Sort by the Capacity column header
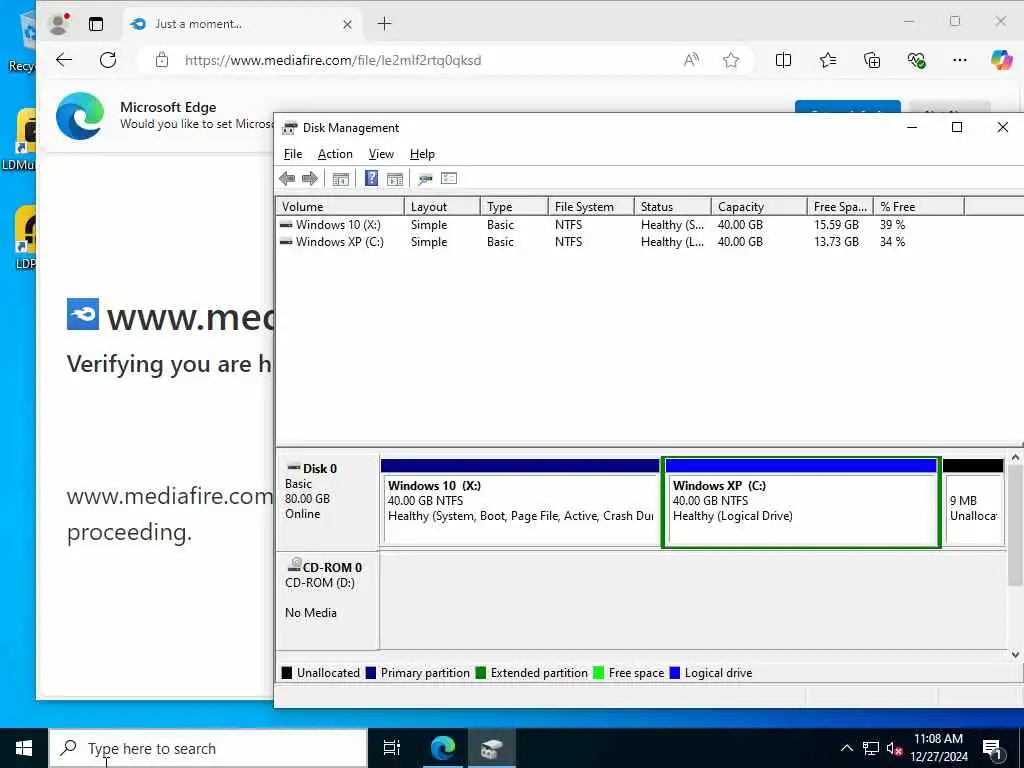Screen dimensions: 1024x768 coord(759,206)
